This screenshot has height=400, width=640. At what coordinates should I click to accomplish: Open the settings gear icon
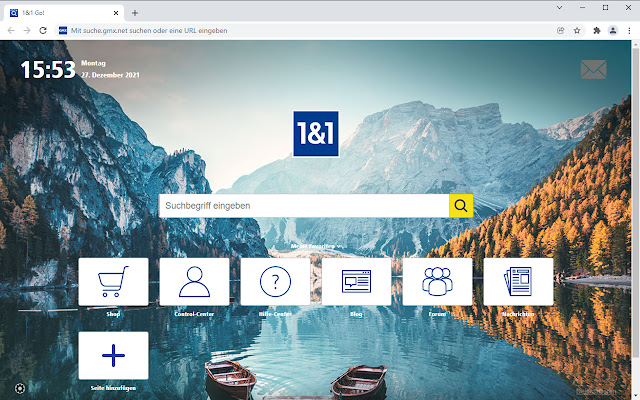(20, 388)
